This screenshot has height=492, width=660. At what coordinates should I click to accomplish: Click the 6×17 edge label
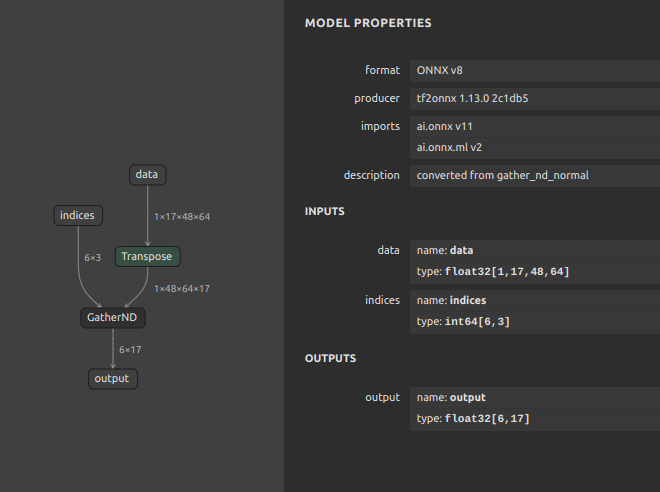coord(130,350)
